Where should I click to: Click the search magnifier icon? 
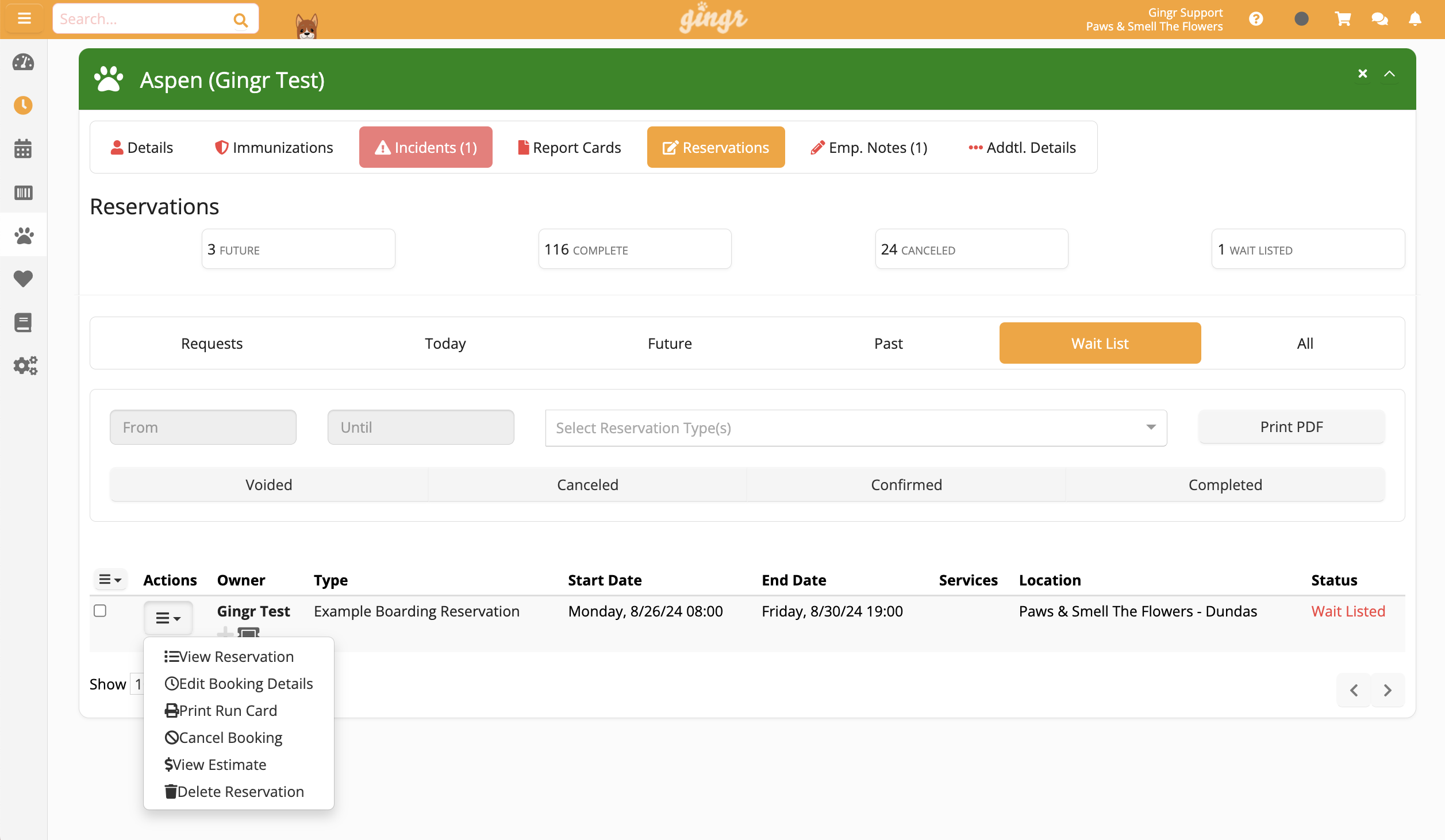point(240,20)
